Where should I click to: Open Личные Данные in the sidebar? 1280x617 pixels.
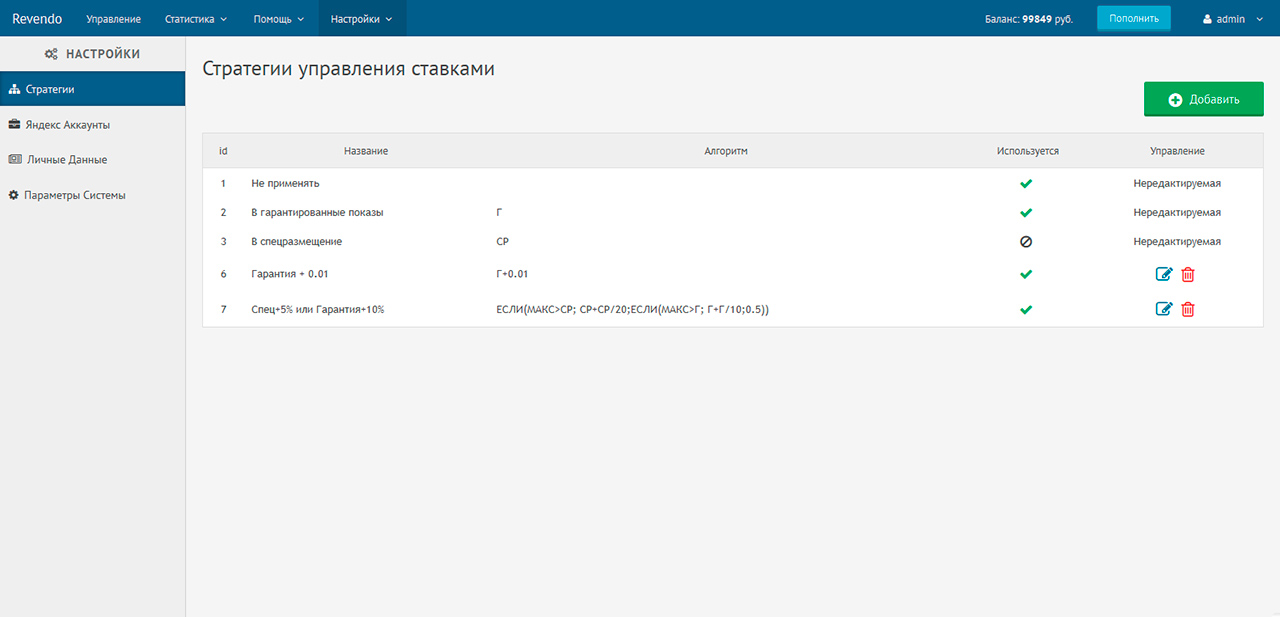click(92, 159)
